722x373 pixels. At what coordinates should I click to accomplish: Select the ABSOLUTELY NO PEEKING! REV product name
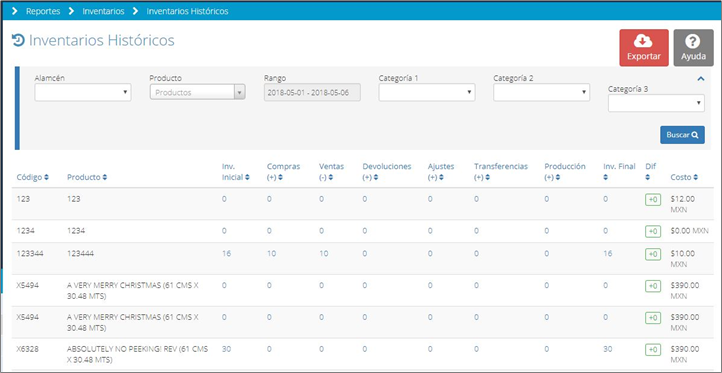pos(137,354)
